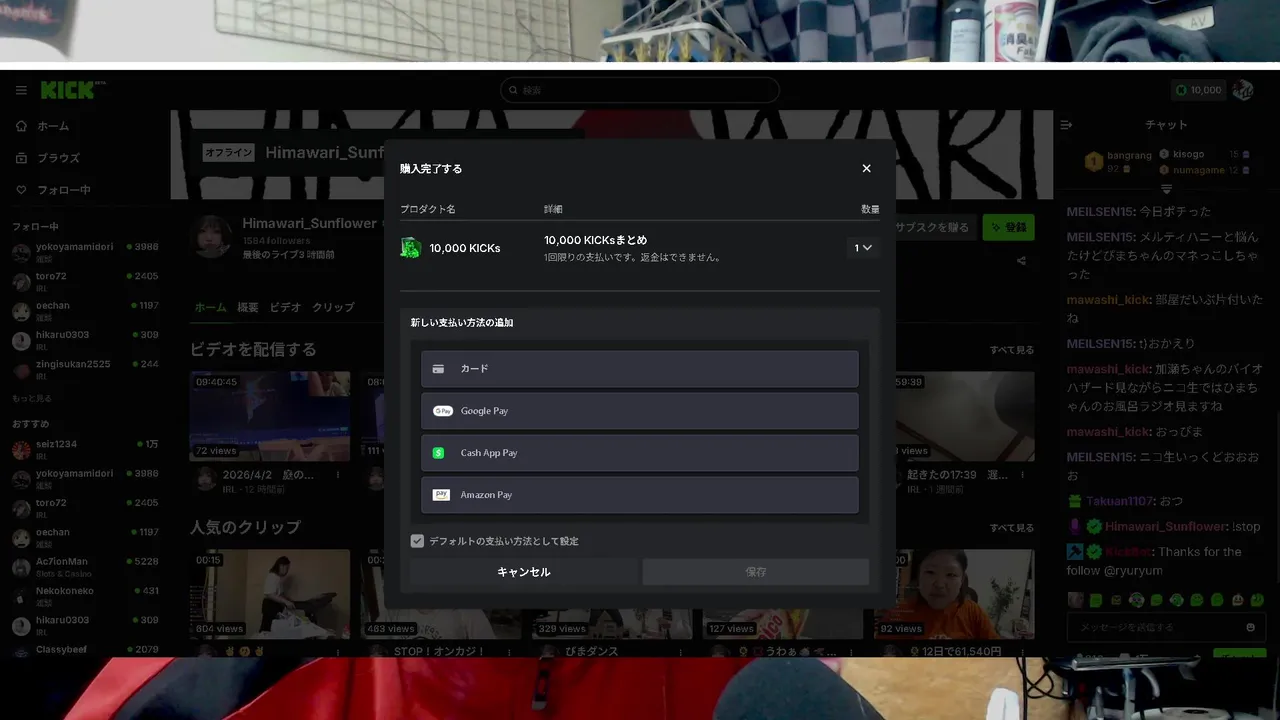
Task: Switch to the クリップ channel tab
Action: tap(333, 308)
